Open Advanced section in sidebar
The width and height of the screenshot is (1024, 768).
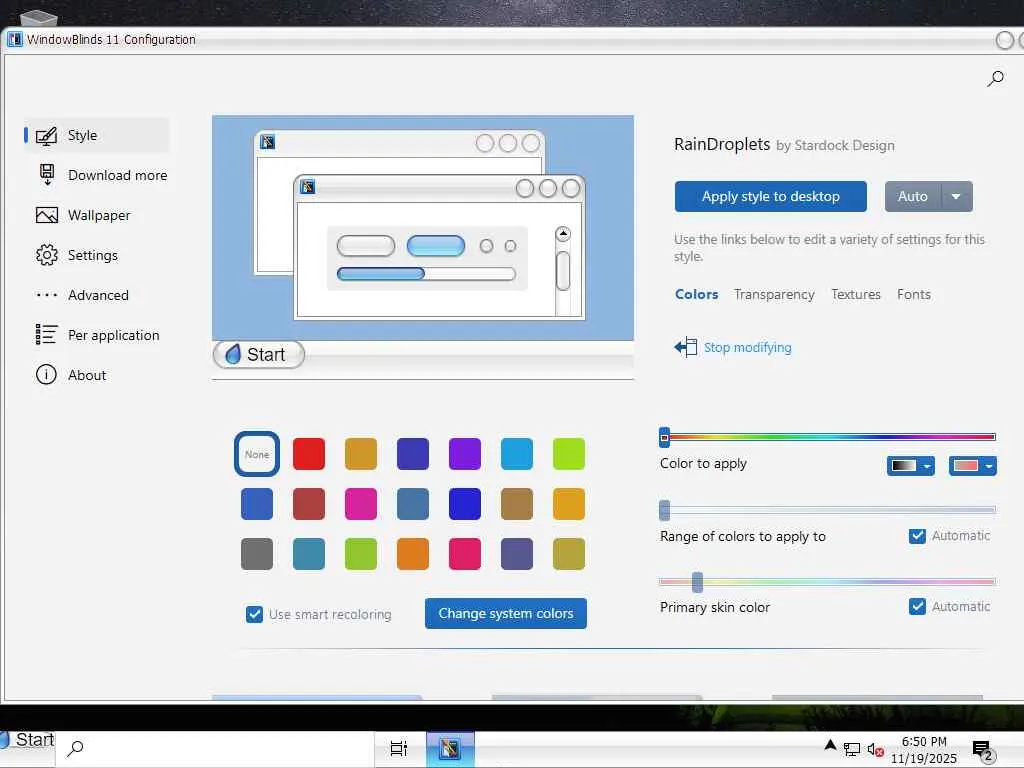click(97, 295)
